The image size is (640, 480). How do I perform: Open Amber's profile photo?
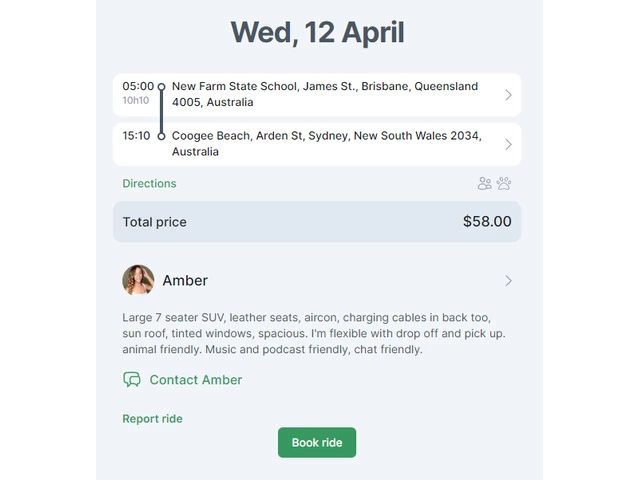click(138, 280)
